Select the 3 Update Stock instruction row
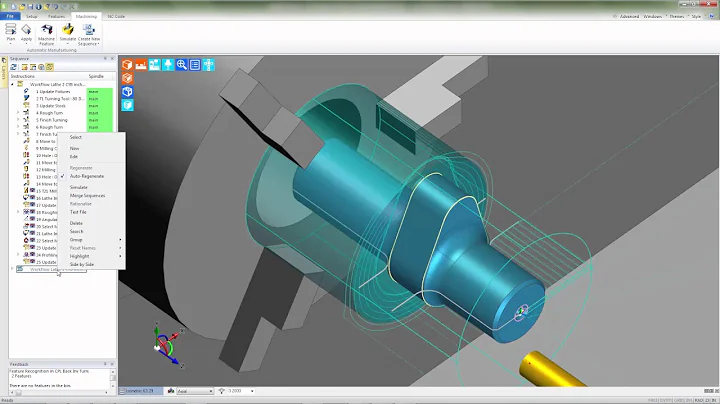This screenshot has height=404, width=720. pyautogui.click(x=51, y=106)
